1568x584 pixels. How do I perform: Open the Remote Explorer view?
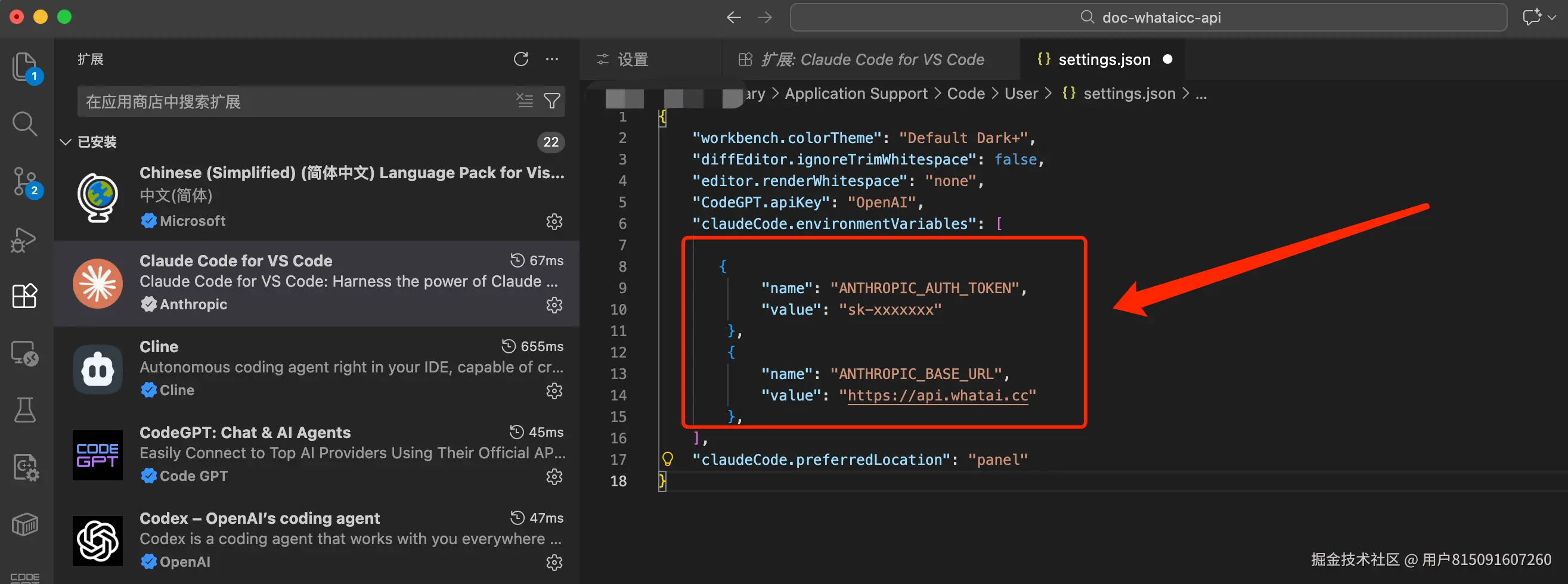click(x=25, y=353)
